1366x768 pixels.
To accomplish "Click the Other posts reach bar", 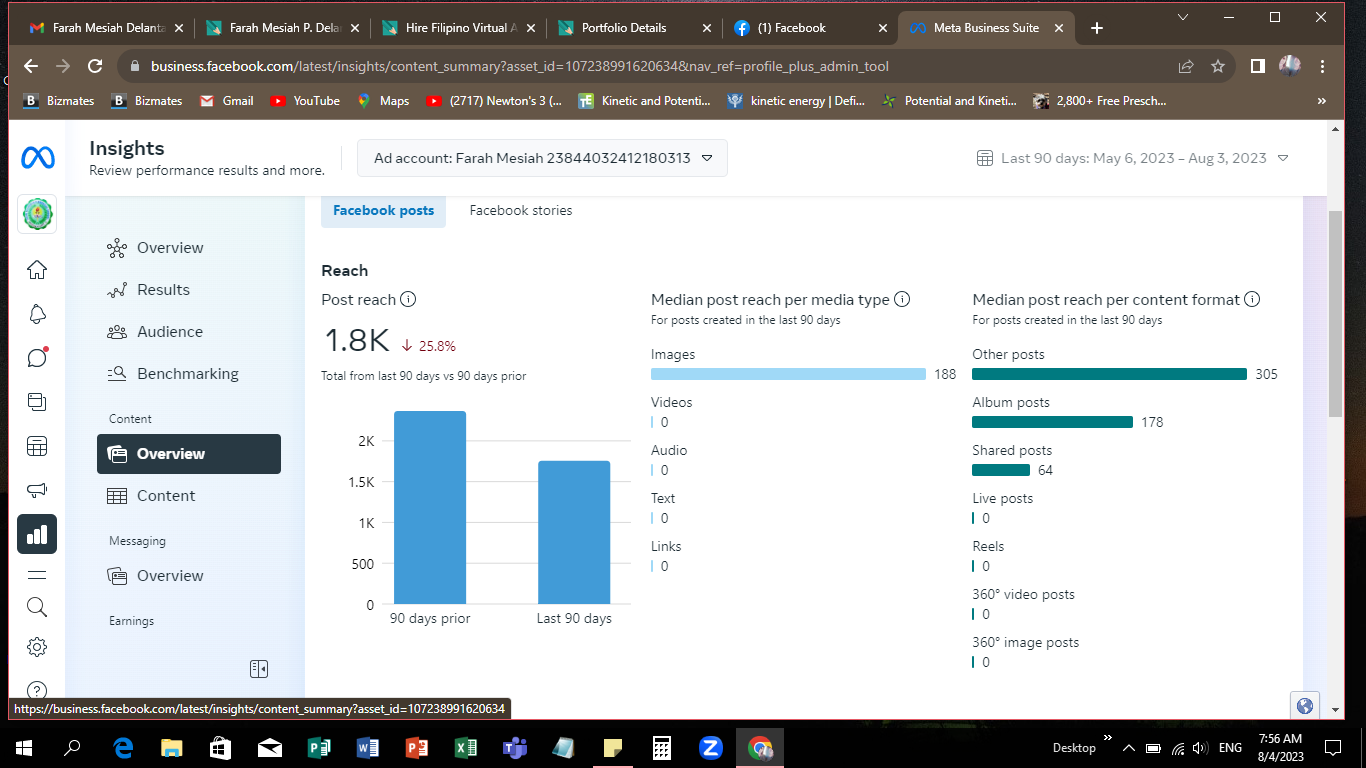I will [x=1109, y=374].
